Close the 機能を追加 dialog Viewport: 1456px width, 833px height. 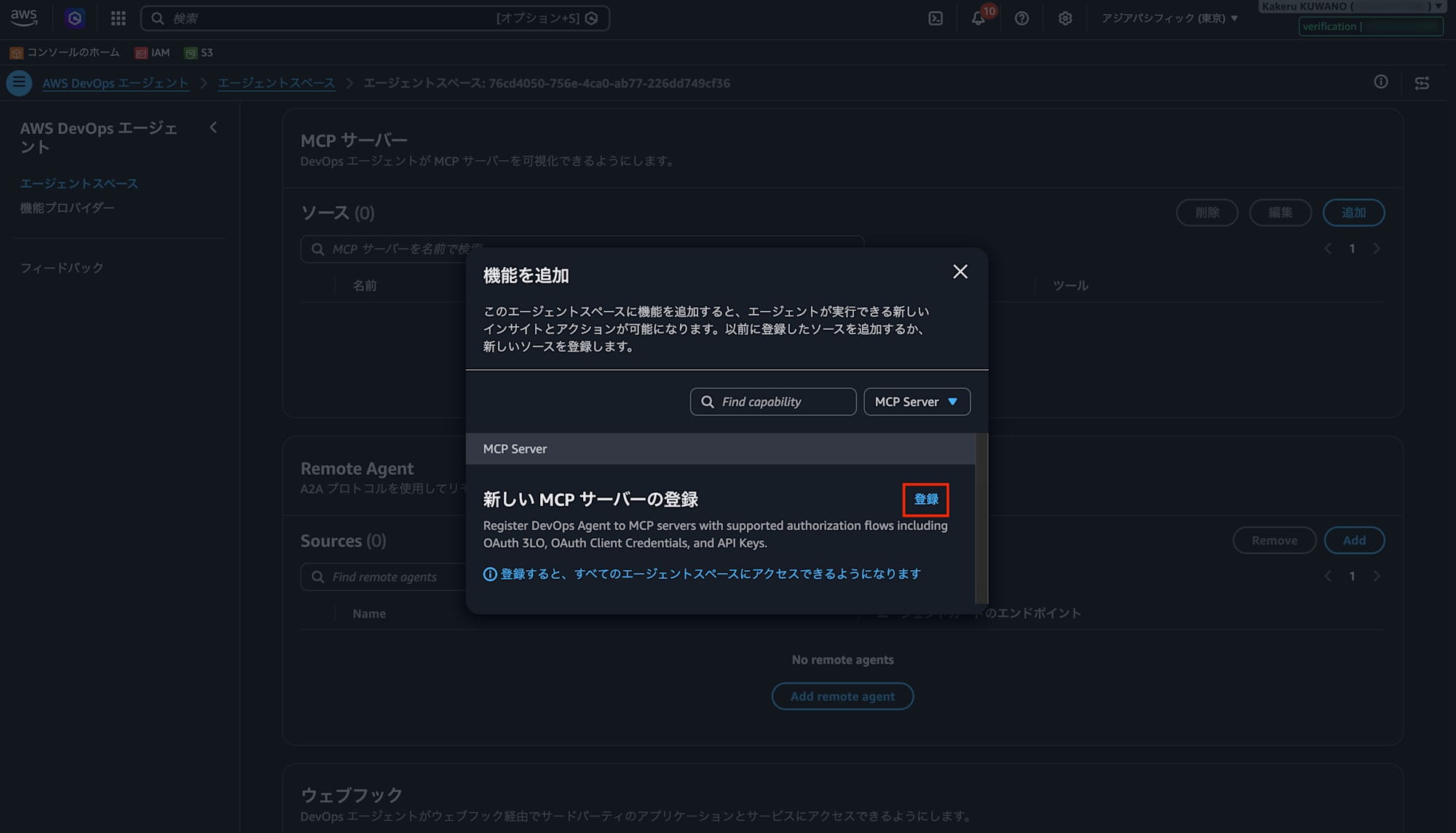click(x=960, y=272)
